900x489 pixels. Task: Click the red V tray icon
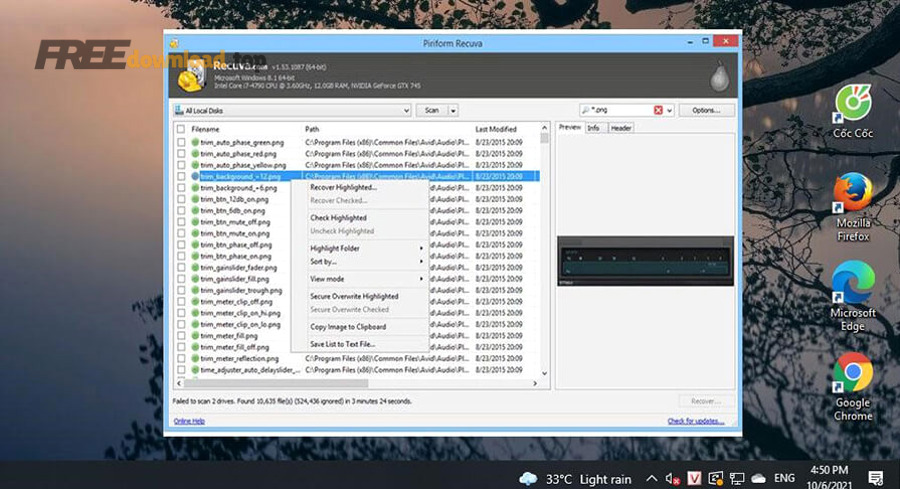(x=694, y=478)
